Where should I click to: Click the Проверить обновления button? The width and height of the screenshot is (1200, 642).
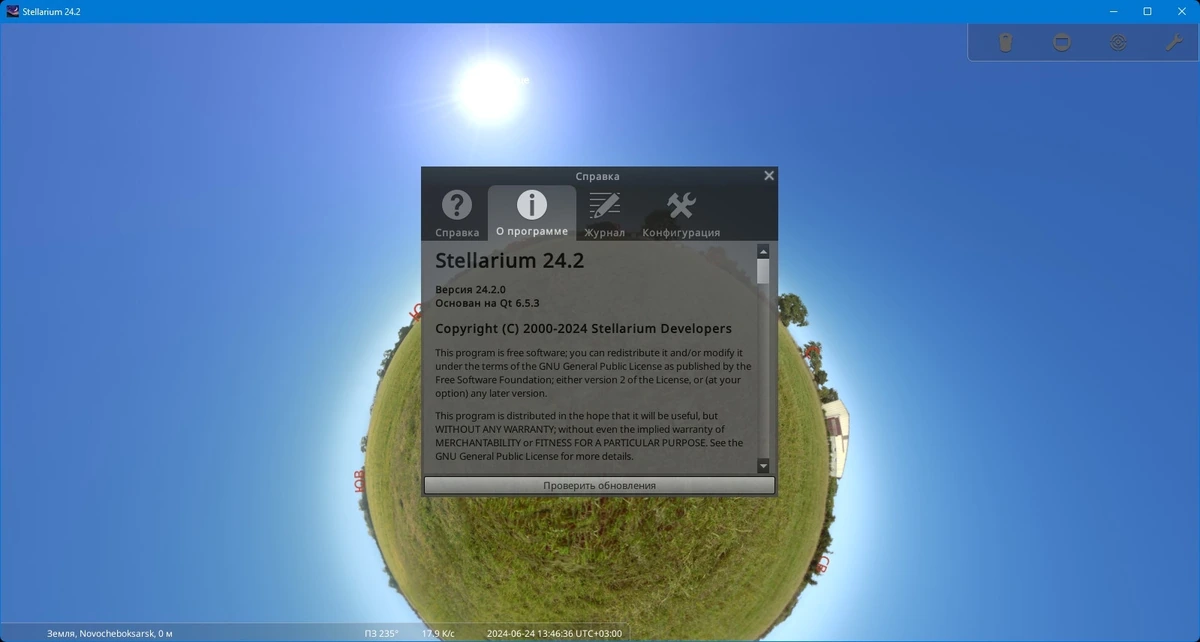click(599, 485)
